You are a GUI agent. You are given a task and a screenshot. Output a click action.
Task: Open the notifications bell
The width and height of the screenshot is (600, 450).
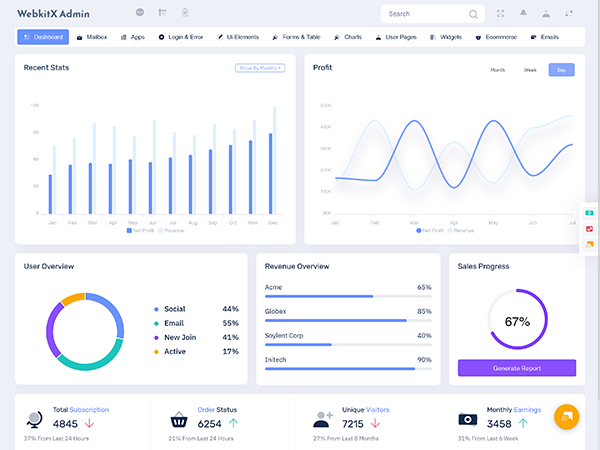[x=522, y=14]
